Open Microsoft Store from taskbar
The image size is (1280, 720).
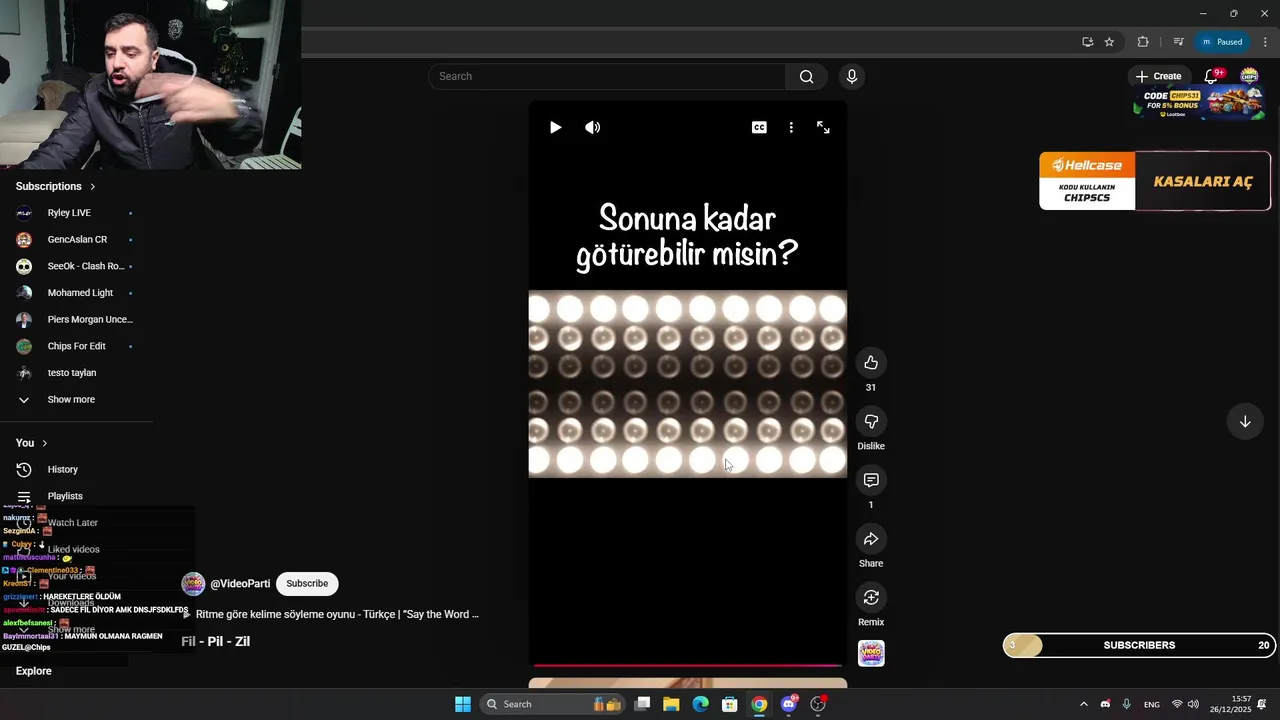coord(730,704)
